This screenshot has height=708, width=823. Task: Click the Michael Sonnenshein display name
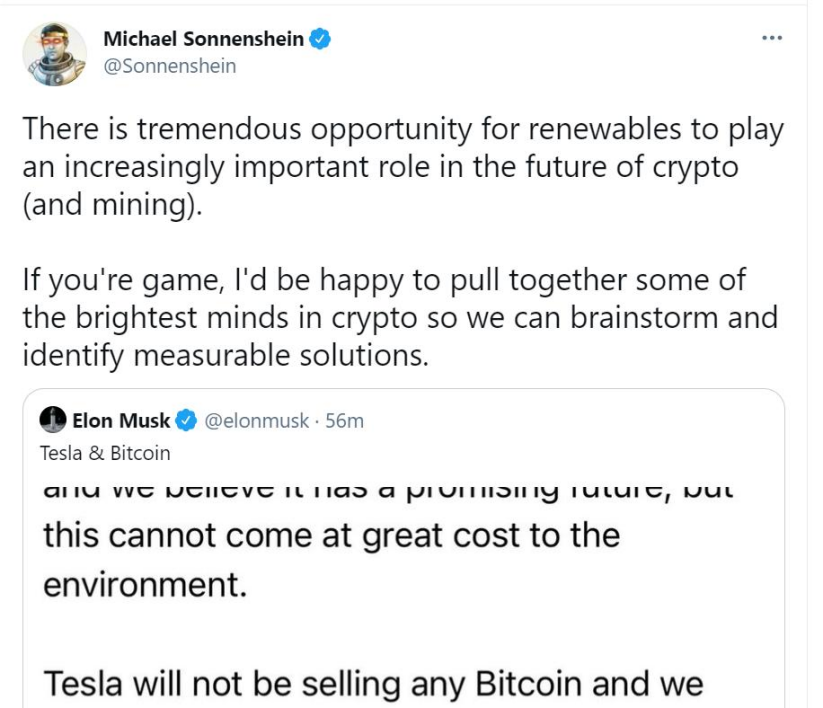point(204,40)
